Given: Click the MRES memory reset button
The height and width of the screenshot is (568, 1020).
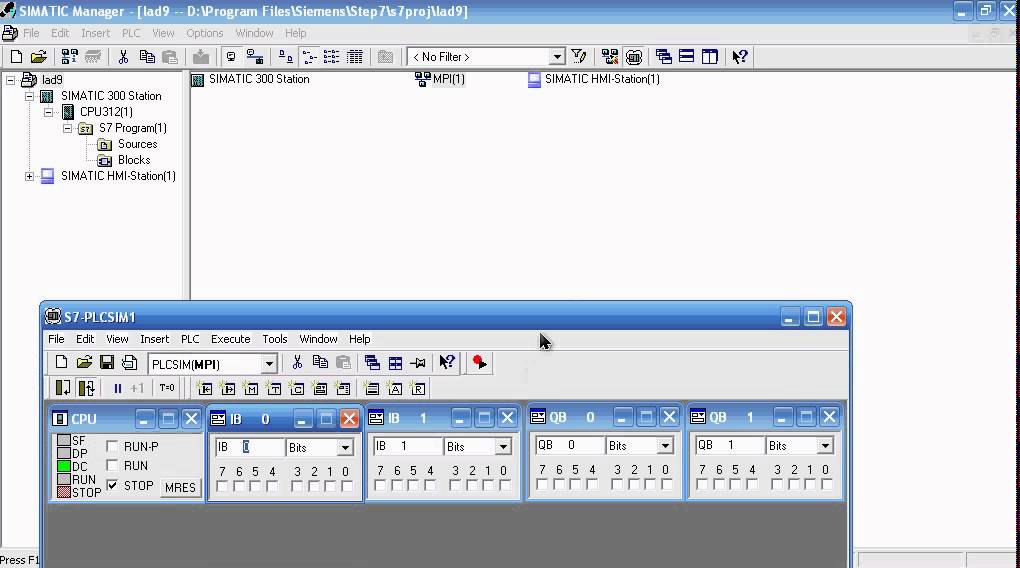Looking at the screenshot, I should click(x=180, y=487).
